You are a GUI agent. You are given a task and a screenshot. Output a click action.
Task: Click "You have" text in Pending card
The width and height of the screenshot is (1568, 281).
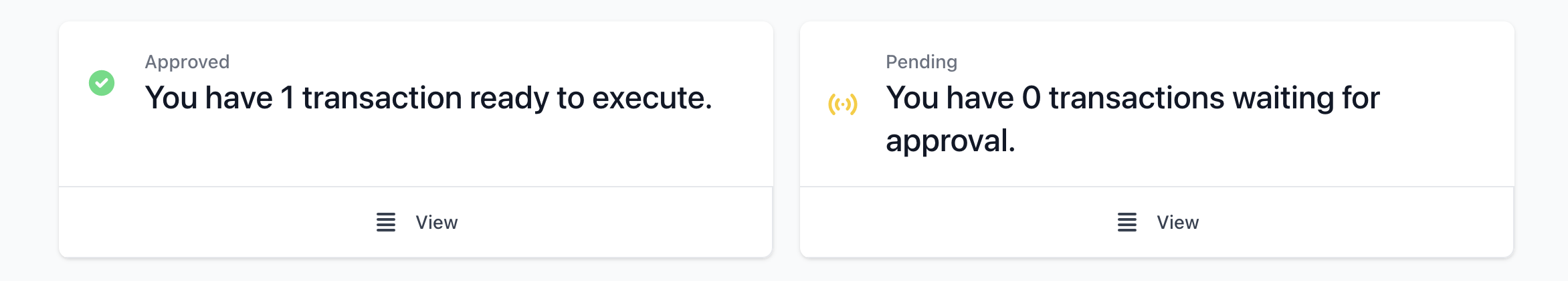pos(950,98)
